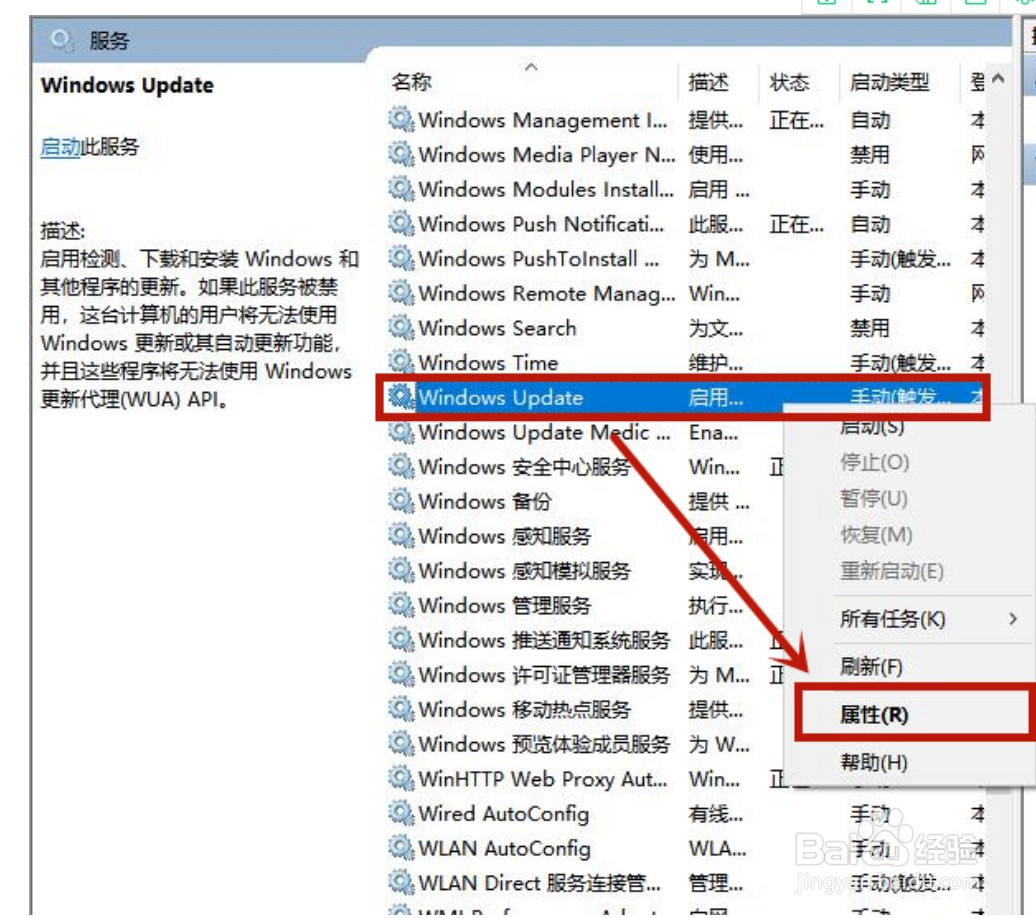The width and height of the screenshot is (1036, 918).
Task: Sort by the 状态 column header
Action: [x=789, y=82]
